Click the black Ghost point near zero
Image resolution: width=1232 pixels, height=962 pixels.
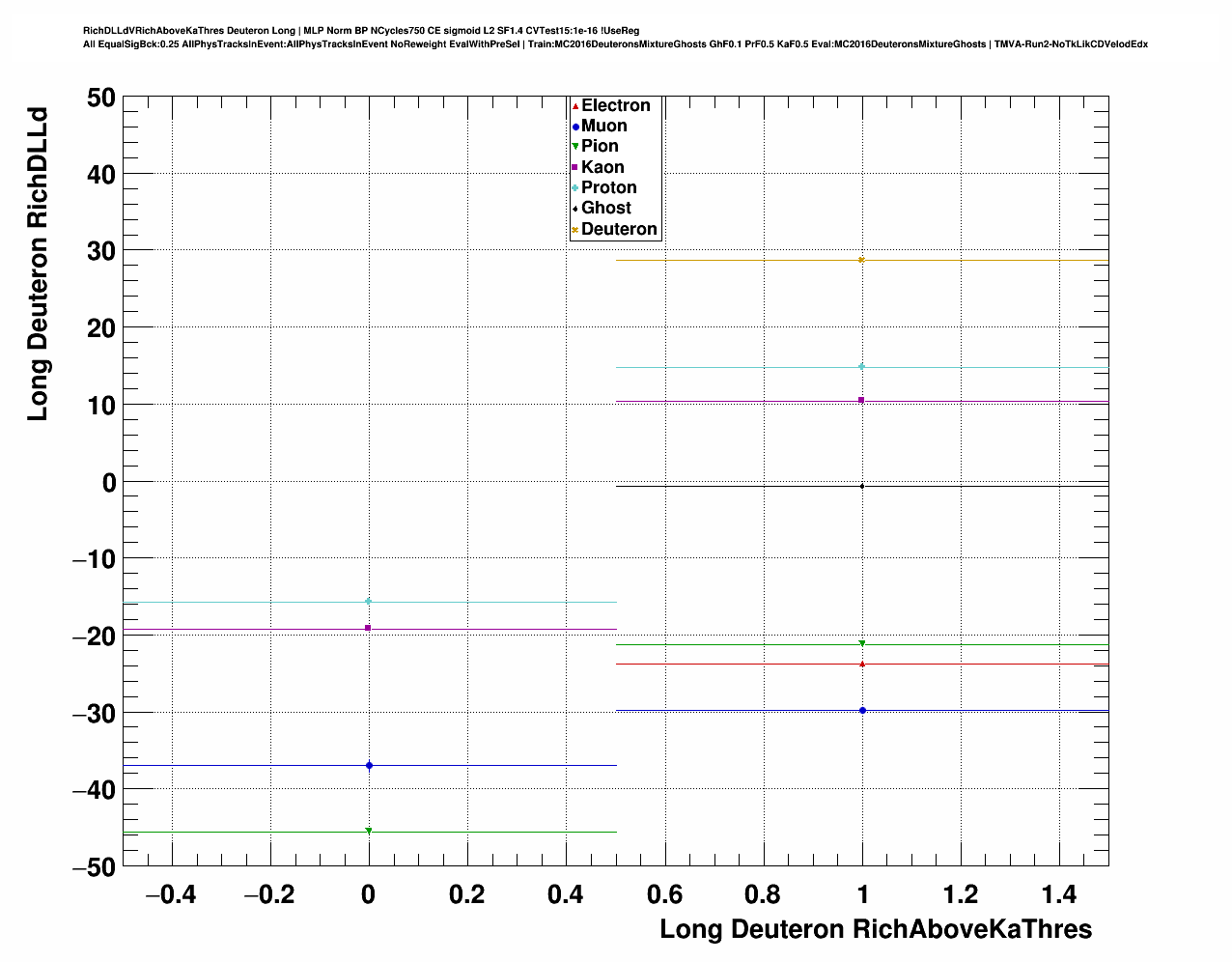(861, 486)
